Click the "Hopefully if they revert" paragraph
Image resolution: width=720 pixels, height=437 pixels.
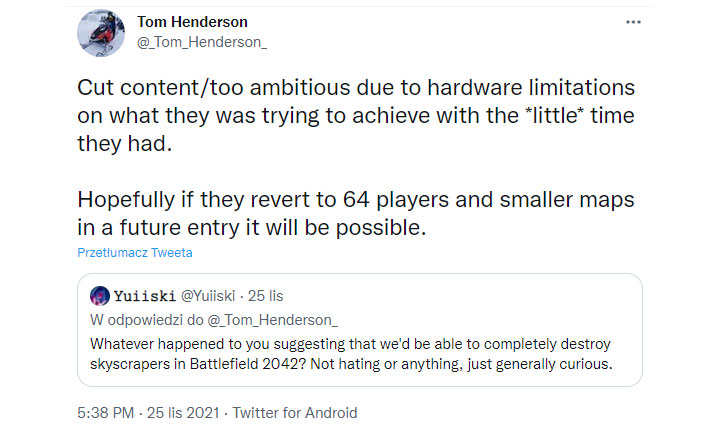[x=355, y=214]
